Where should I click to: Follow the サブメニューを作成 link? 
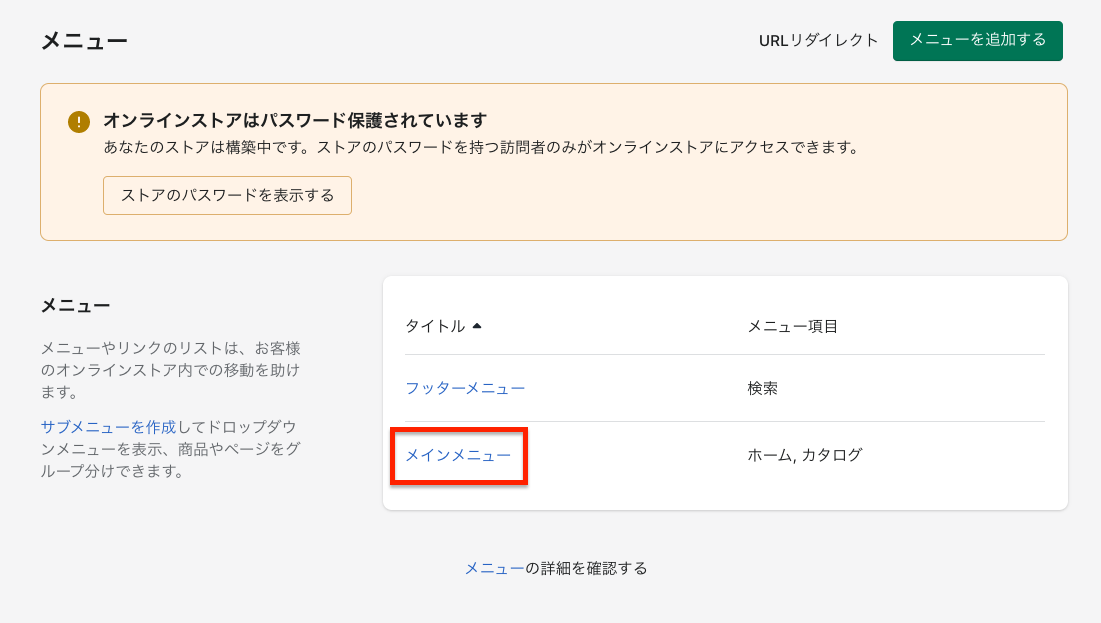[108, 427]
